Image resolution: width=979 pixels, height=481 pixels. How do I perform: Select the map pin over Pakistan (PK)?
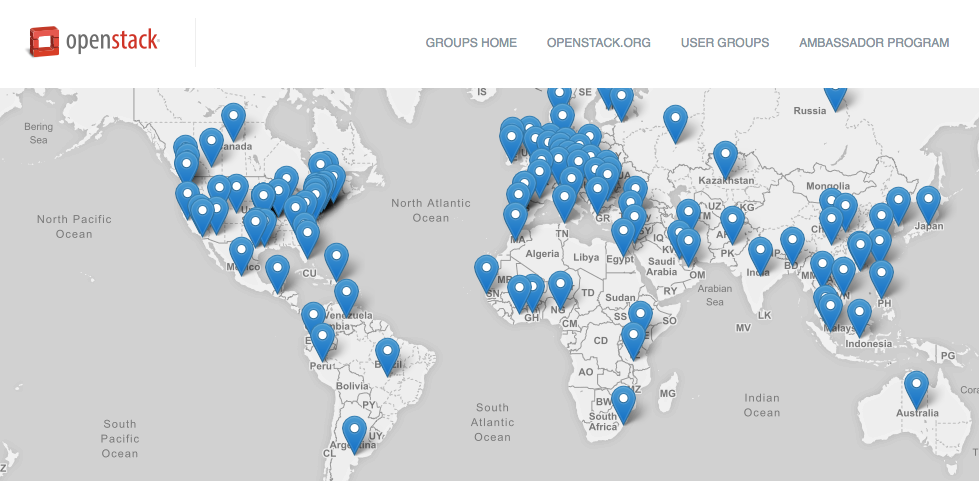(732, 223)
